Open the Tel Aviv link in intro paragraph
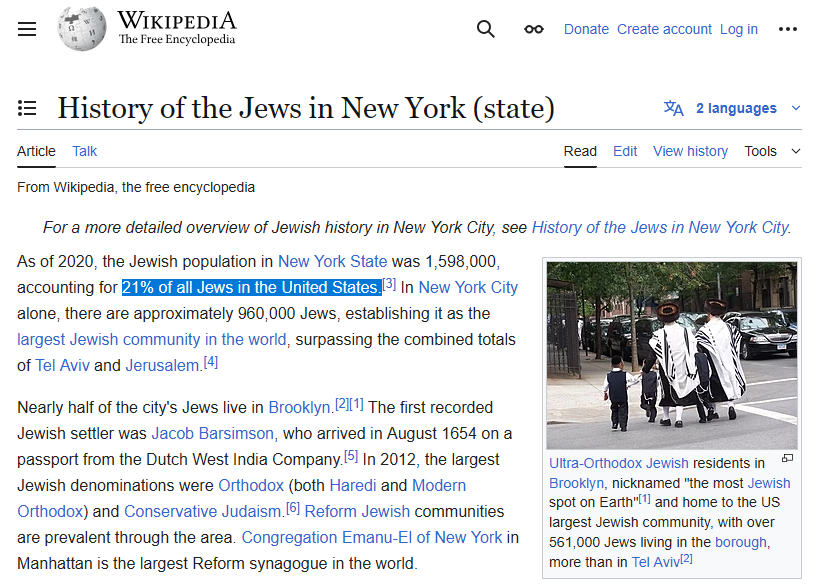Screen dimensions: 813x588 (x=62, y=365)
